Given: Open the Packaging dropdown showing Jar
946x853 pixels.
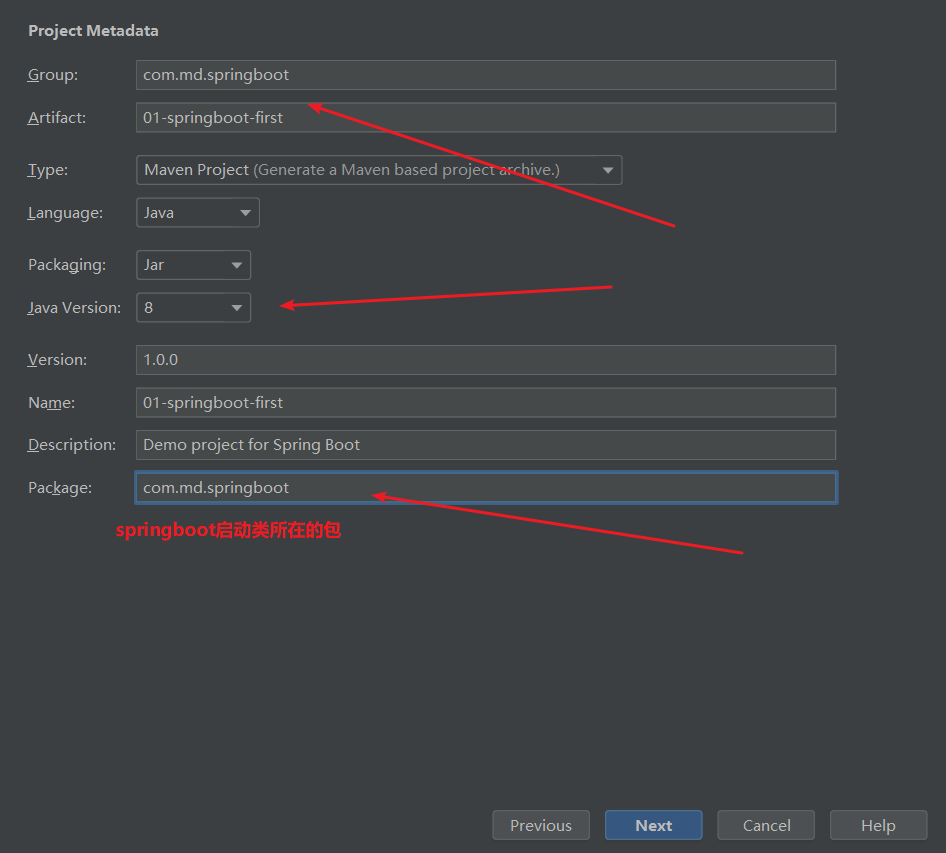Looking at the screenshot, I should (193, 265).
